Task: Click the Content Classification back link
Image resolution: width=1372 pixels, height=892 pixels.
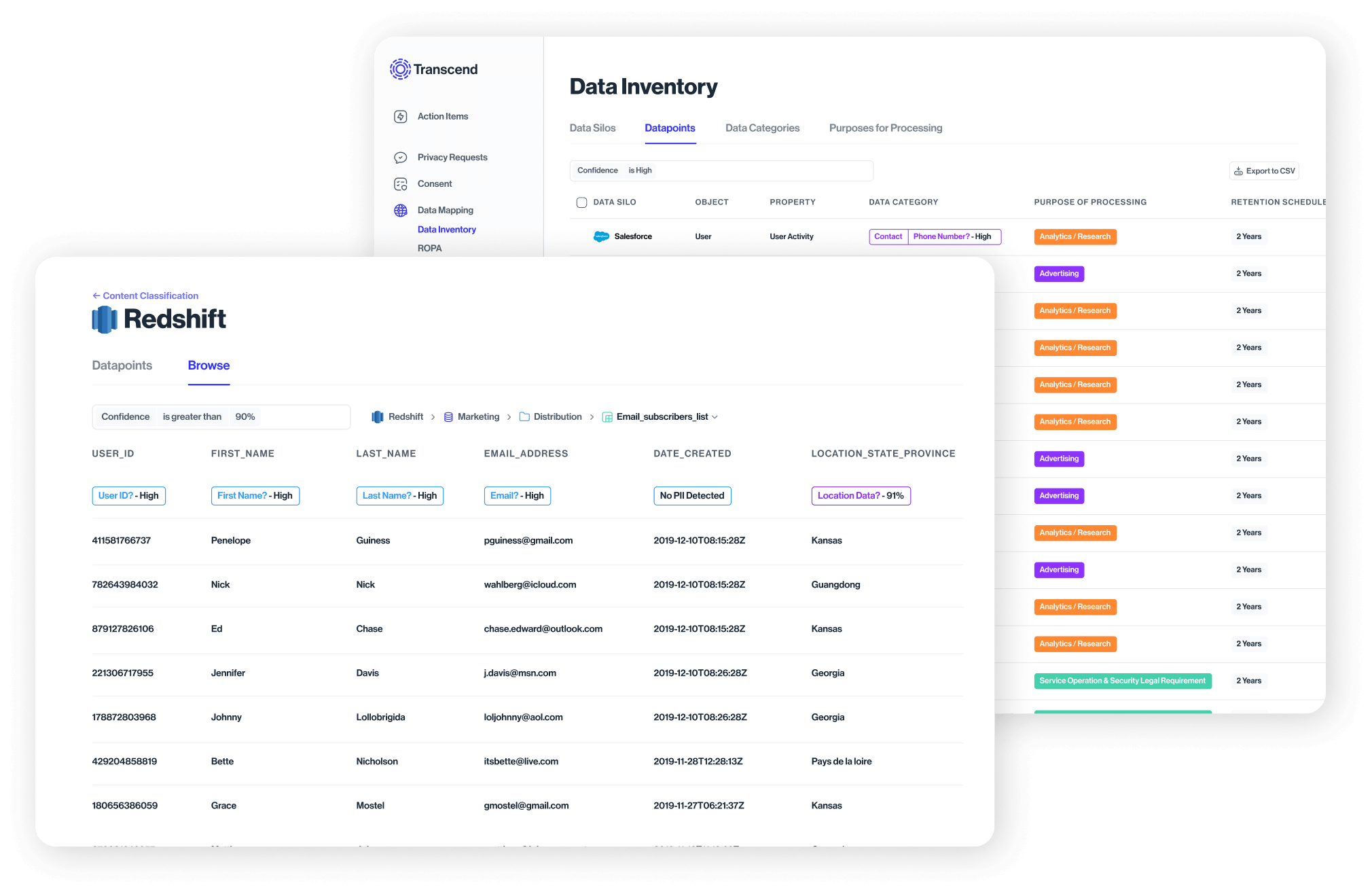Action: (145, 295)
